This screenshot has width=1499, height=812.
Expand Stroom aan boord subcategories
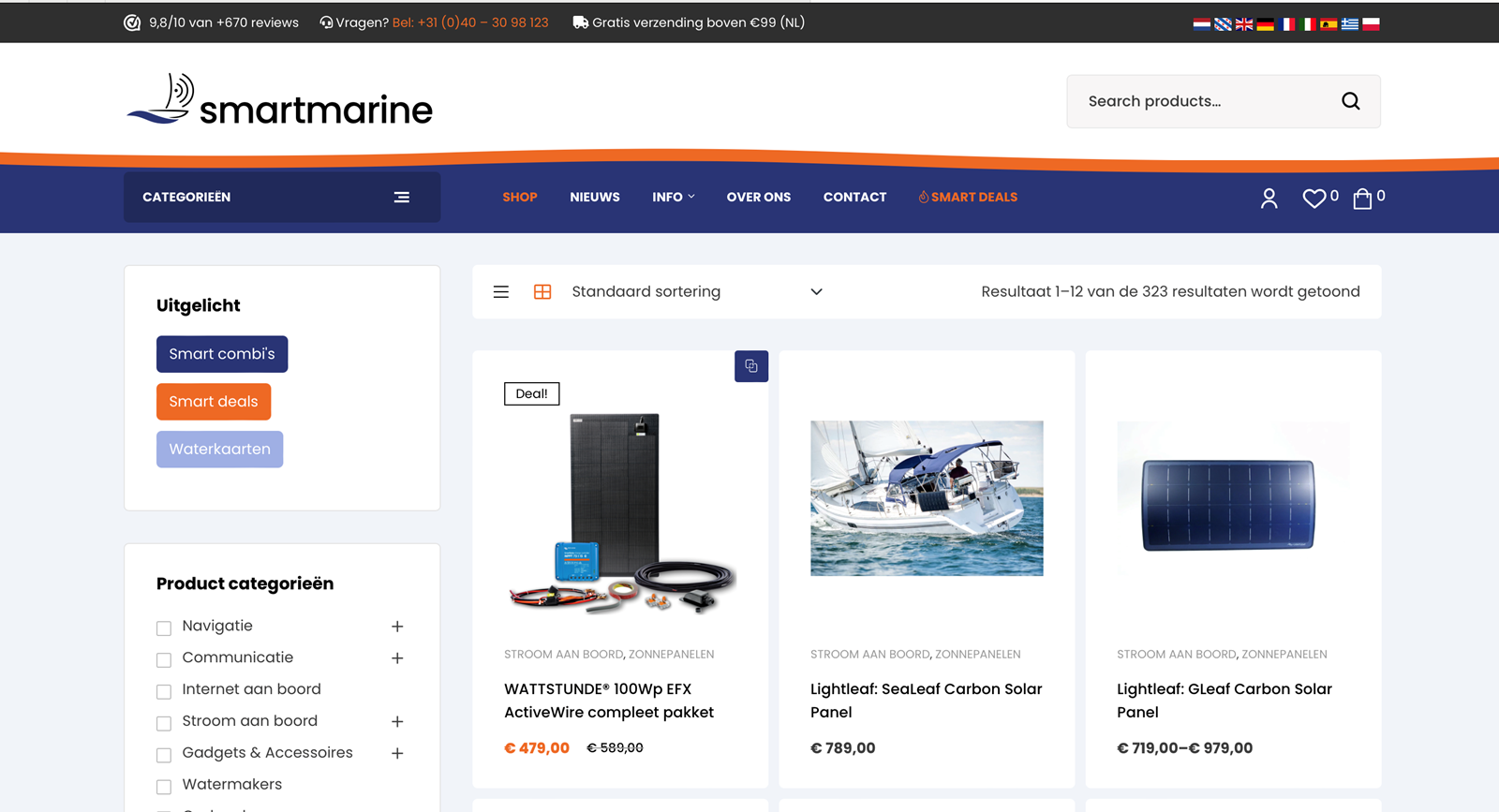(397, 722)
